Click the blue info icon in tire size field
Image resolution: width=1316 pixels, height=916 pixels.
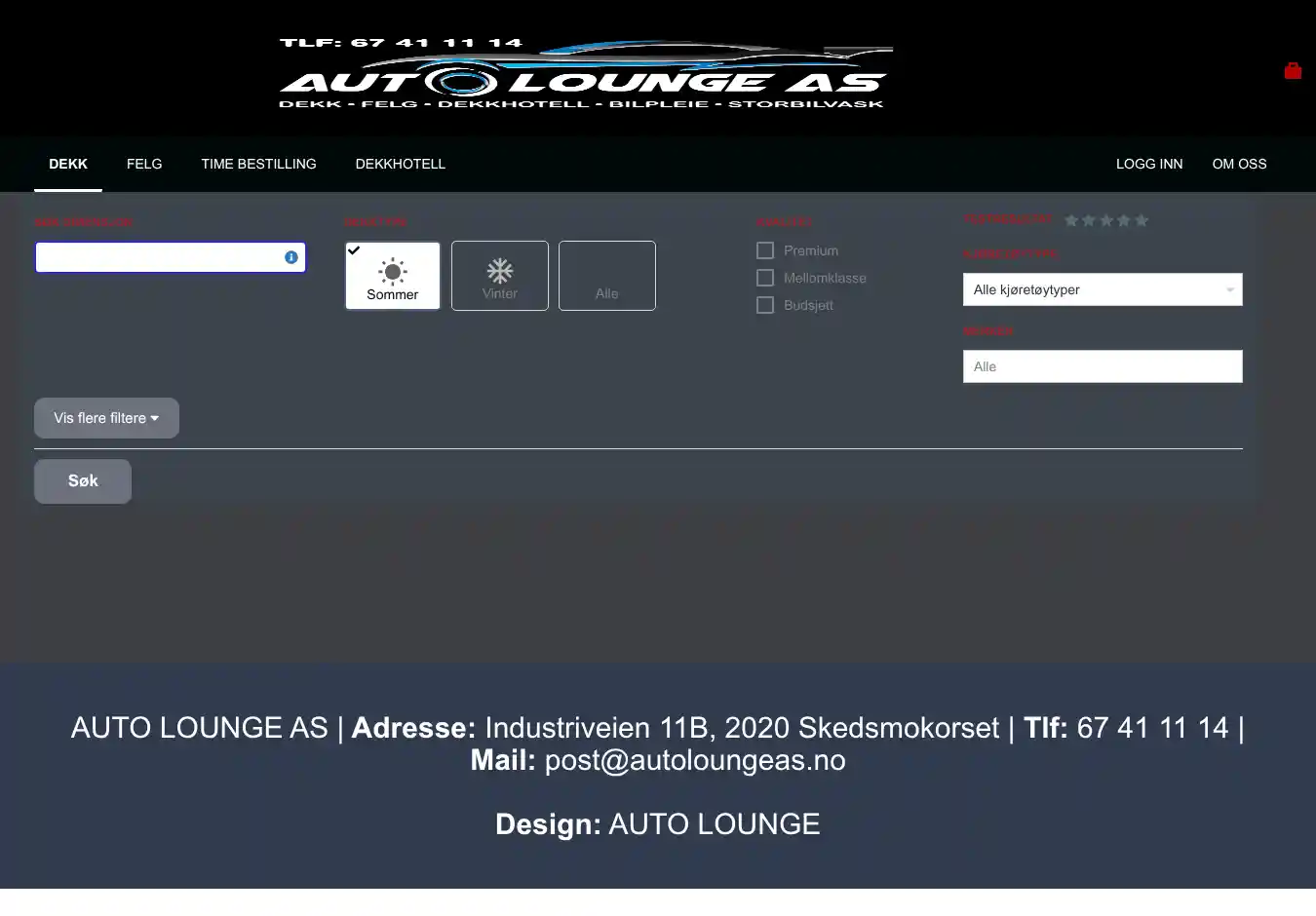pyautogui.click(x=290, y=257)
